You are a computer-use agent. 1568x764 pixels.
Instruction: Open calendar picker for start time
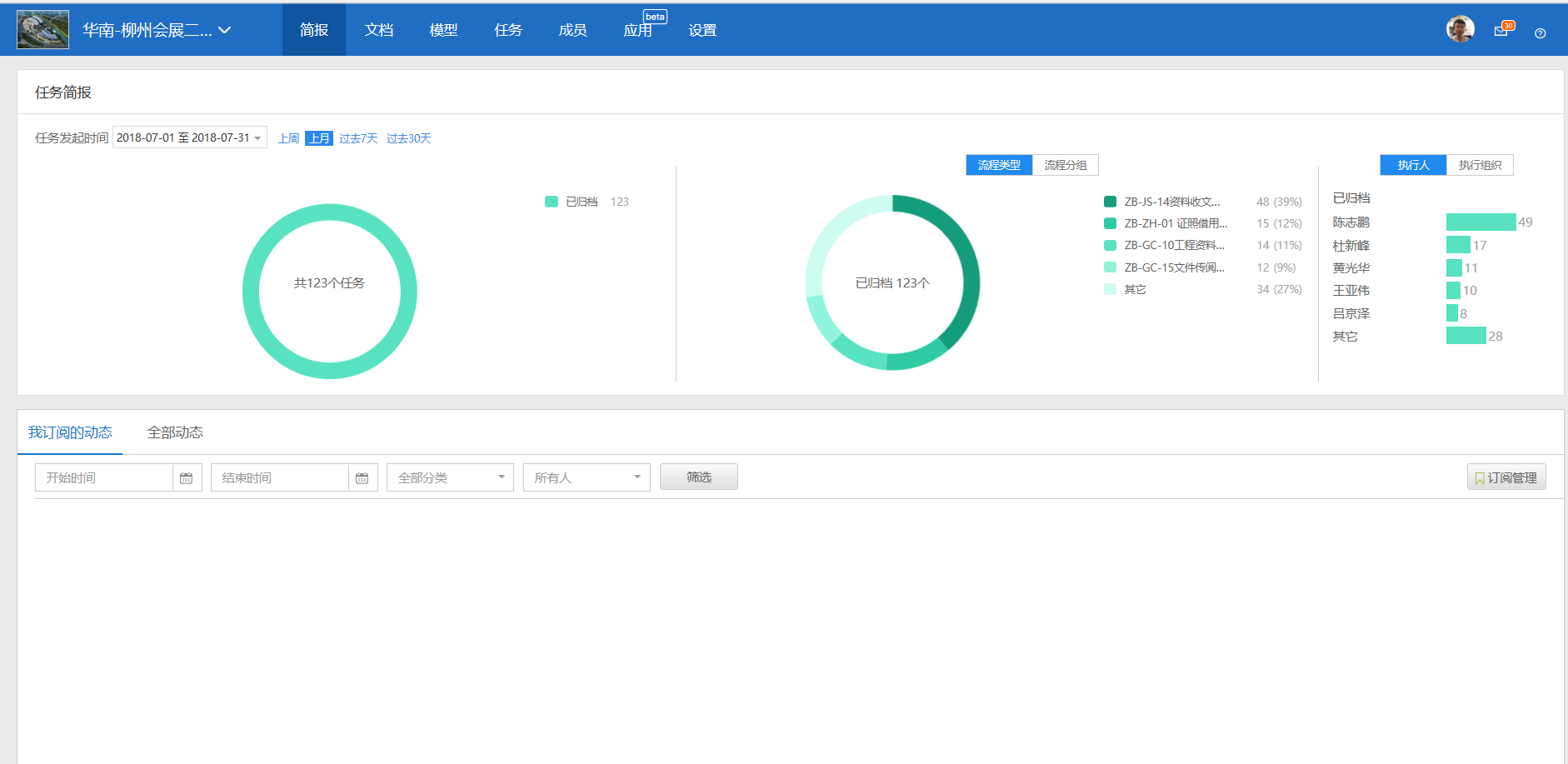pyautogui.click(x=187, y=478)
